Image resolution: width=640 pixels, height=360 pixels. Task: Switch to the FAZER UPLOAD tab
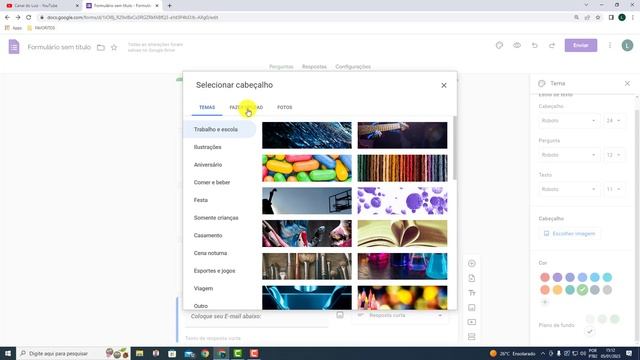[x=246, y=107]
